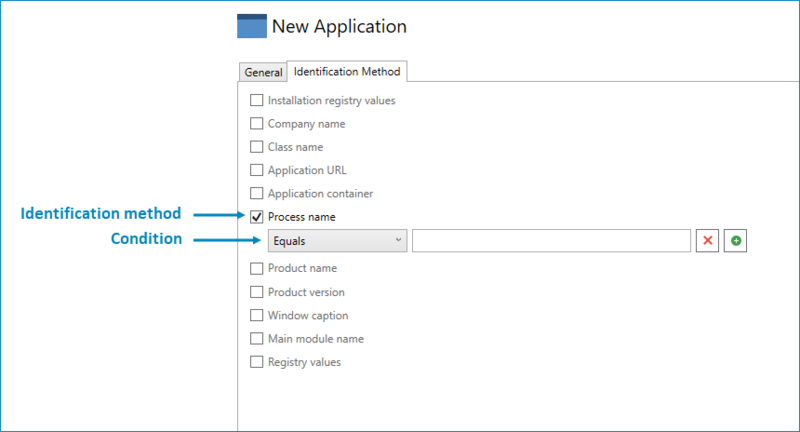
Task: Uncheck the Process name checkbox
Action: point(257,216)
